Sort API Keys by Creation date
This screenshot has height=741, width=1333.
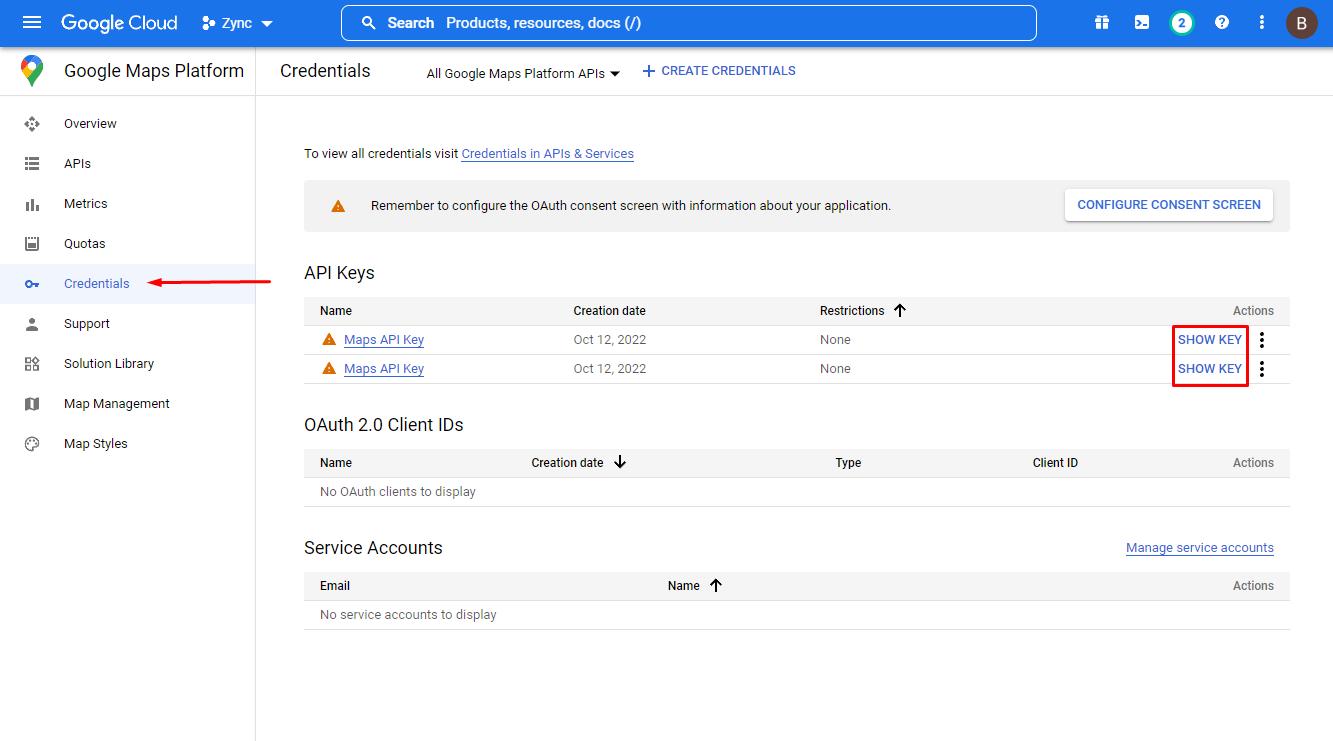610,311
